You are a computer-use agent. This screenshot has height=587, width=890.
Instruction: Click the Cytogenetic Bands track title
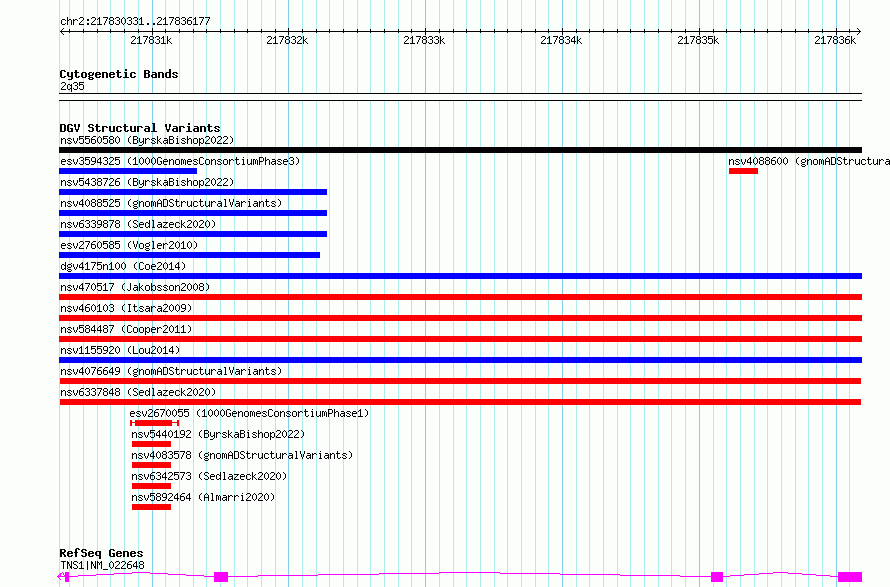click(119, 74)
